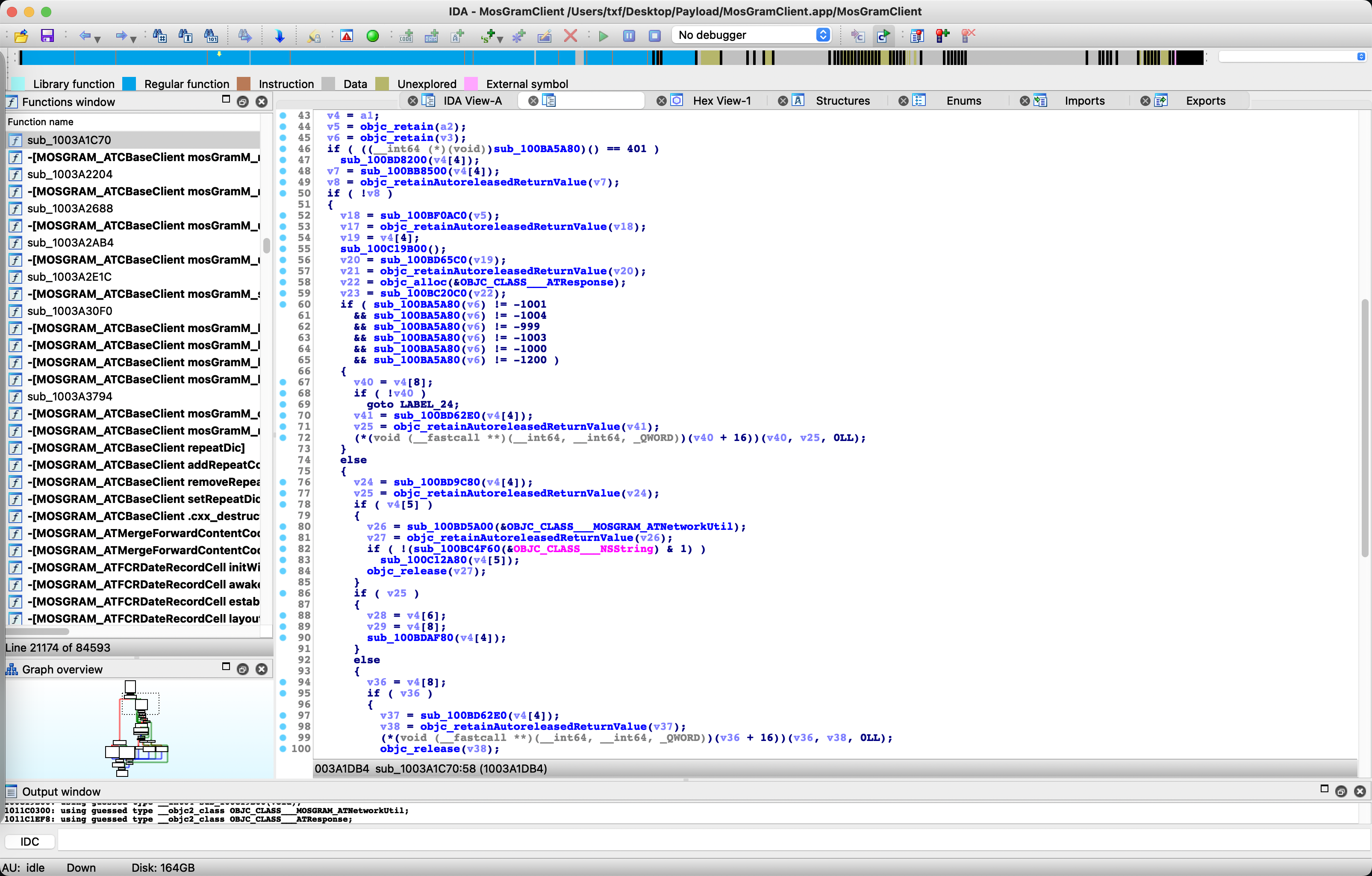Switch to the Exports tab

point(1206,101)
